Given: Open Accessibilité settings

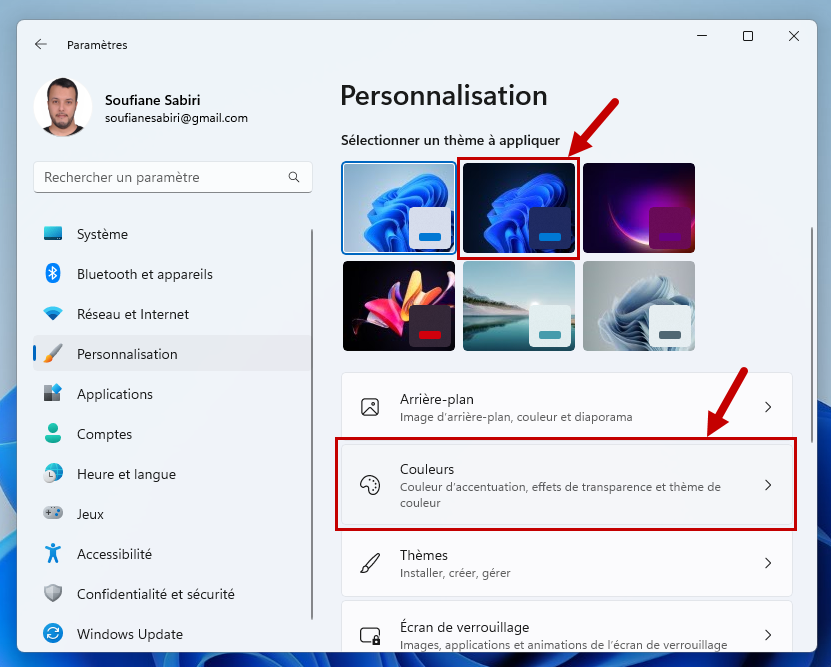Looking at the screenshot, I should [x=172, y=554].
